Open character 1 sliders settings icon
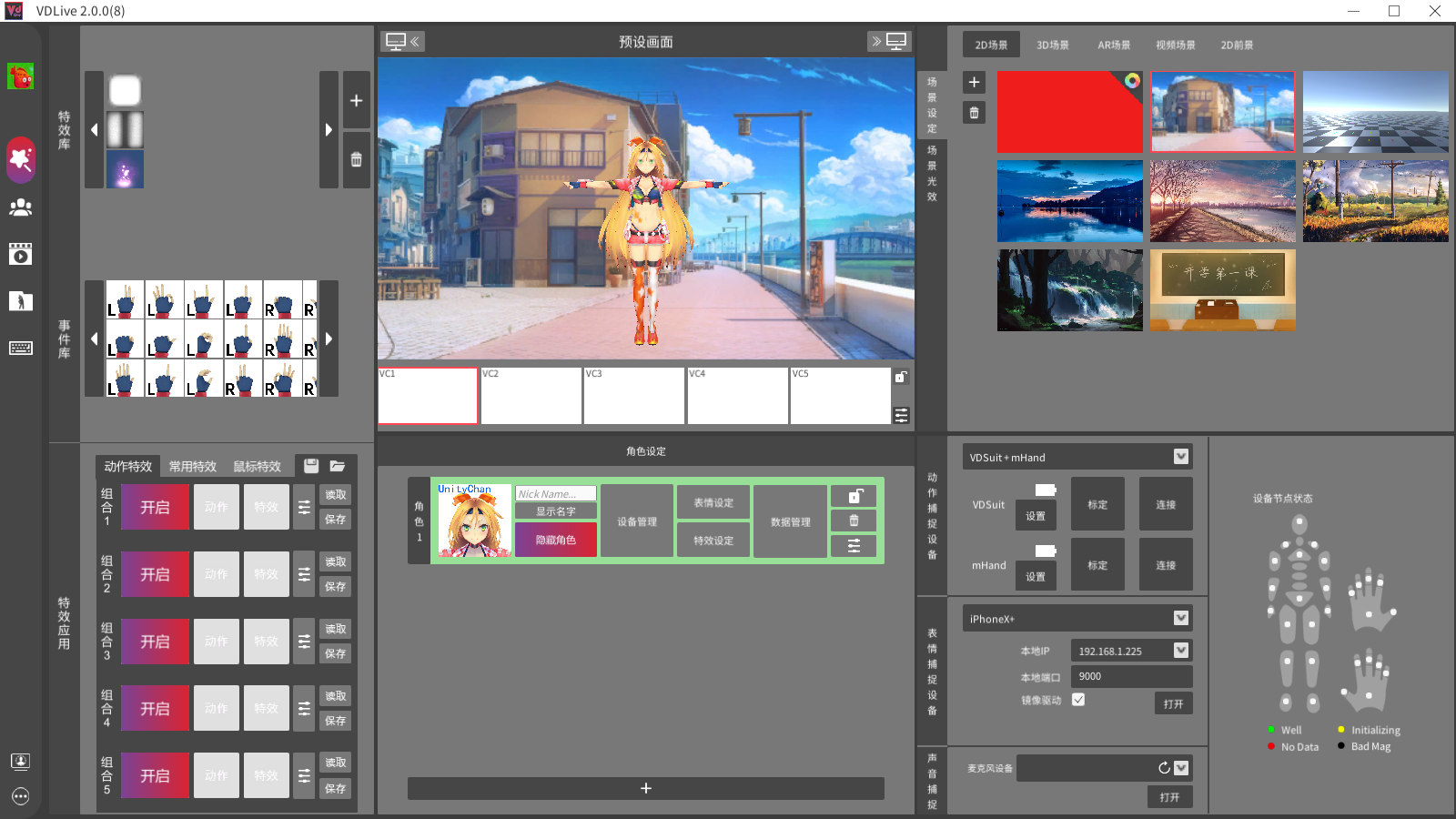Image resolution: width=1456 pixels, height=819 pixels. (x=854, y=546)
